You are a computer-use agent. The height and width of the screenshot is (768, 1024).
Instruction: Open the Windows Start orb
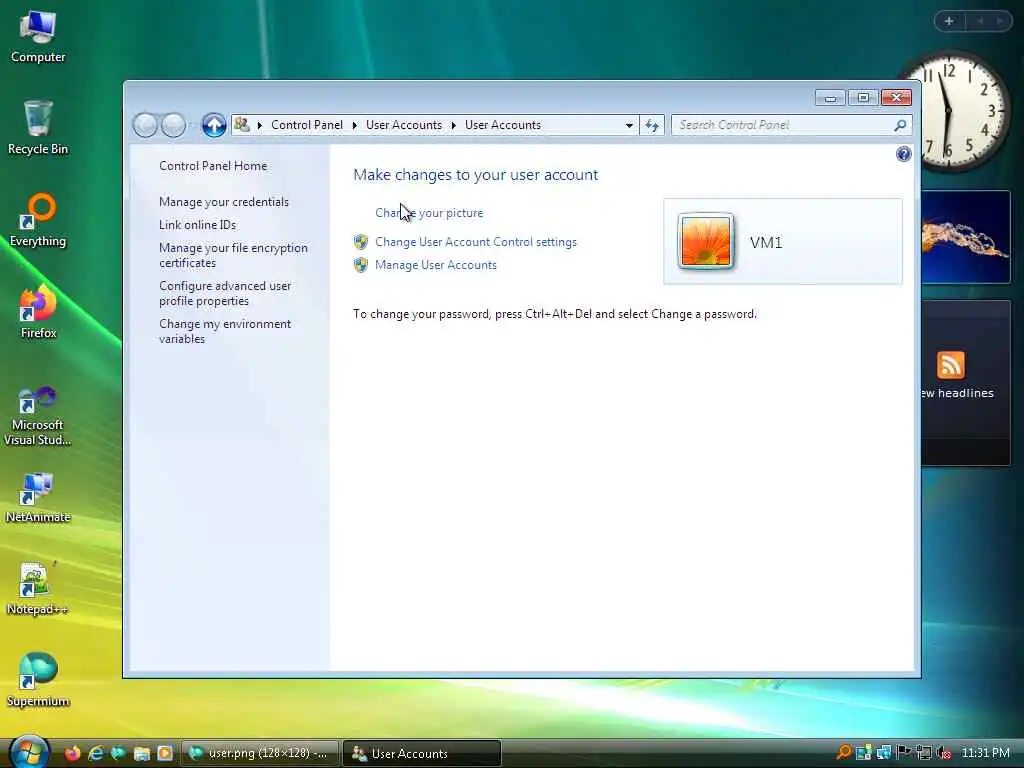tap(29, 753)
